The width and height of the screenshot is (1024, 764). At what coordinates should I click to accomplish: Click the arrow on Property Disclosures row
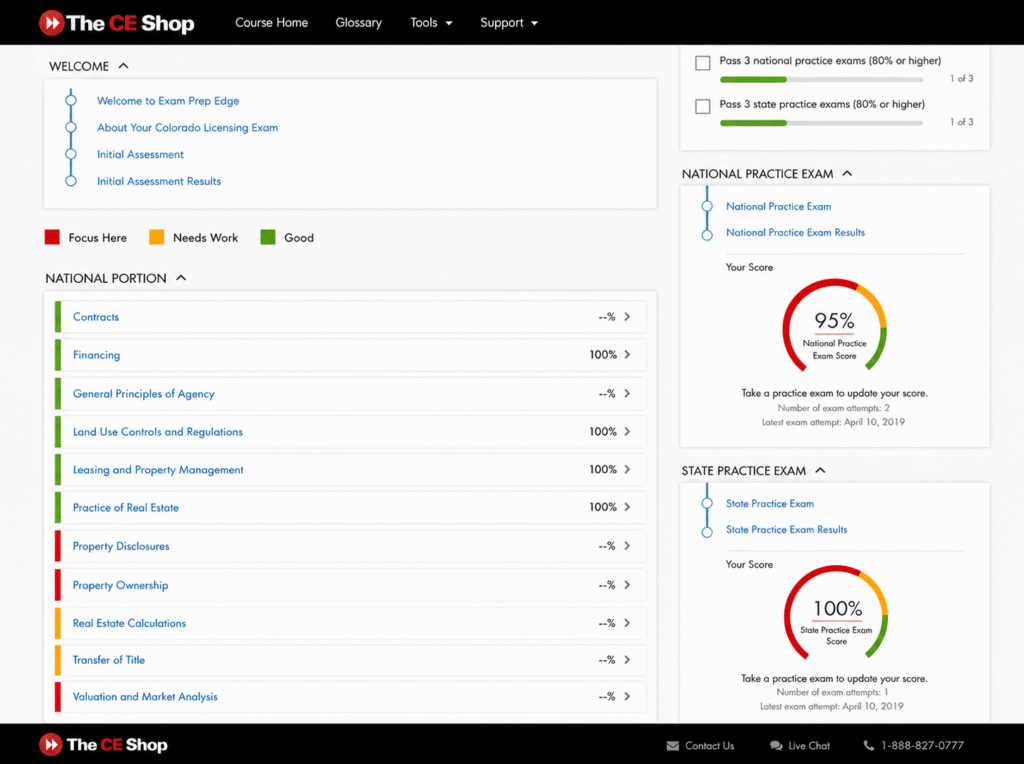pyautogui.click(x=627, y=546)
